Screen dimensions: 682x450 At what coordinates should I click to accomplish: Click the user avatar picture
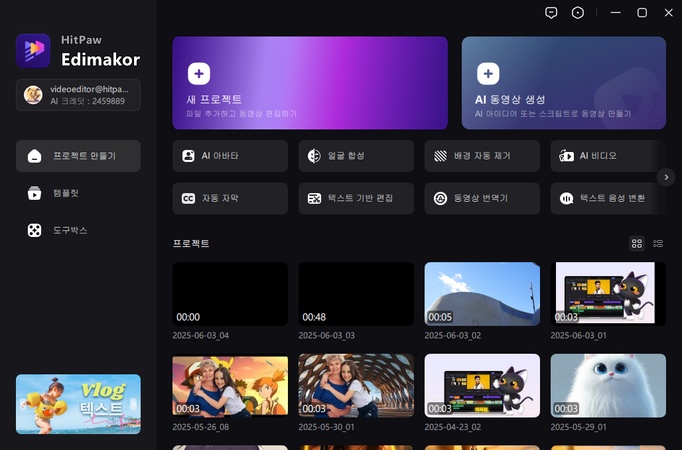click(x=33, y=95)
